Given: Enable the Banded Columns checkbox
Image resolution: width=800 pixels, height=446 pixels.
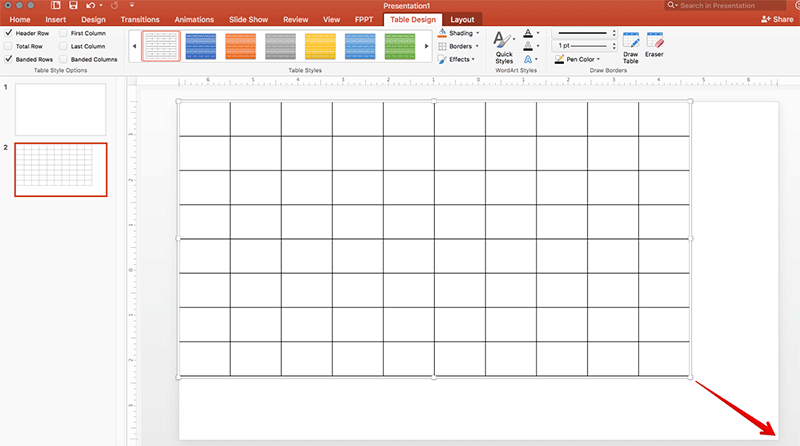Looking at the screenshot, I should pyautogui.click(x=64, y=59).
